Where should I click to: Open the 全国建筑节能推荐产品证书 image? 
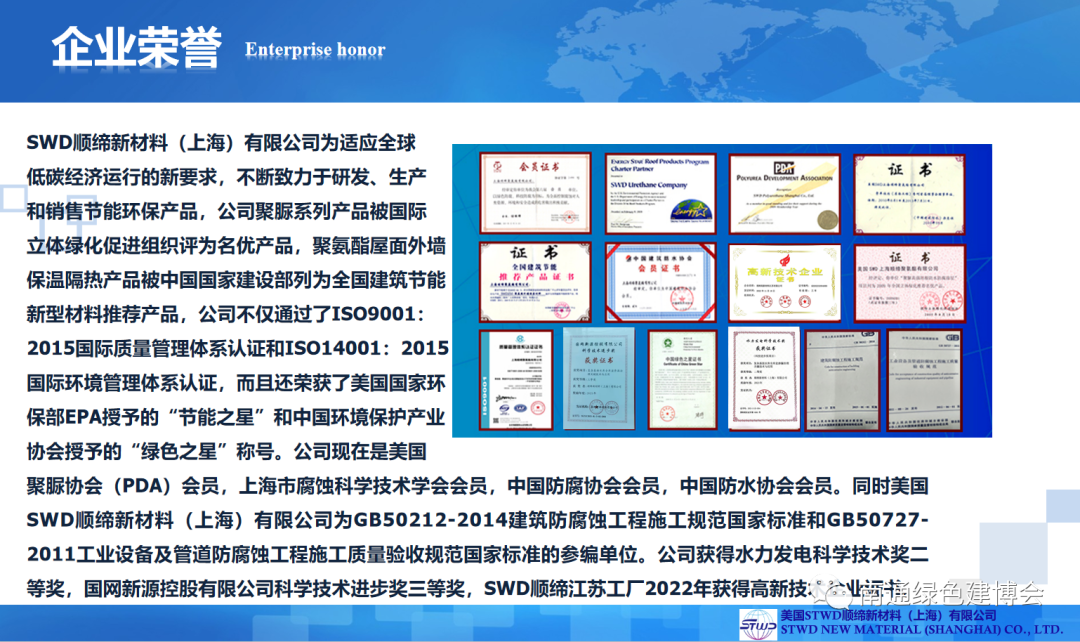coord(535,282)
